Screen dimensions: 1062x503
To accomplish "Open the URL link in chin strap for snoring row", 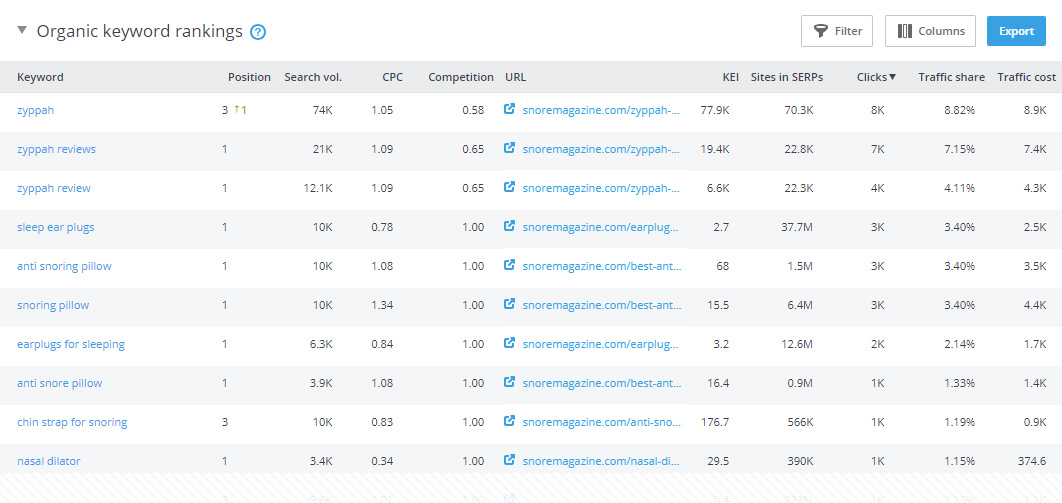I will (x=601, y=422).
